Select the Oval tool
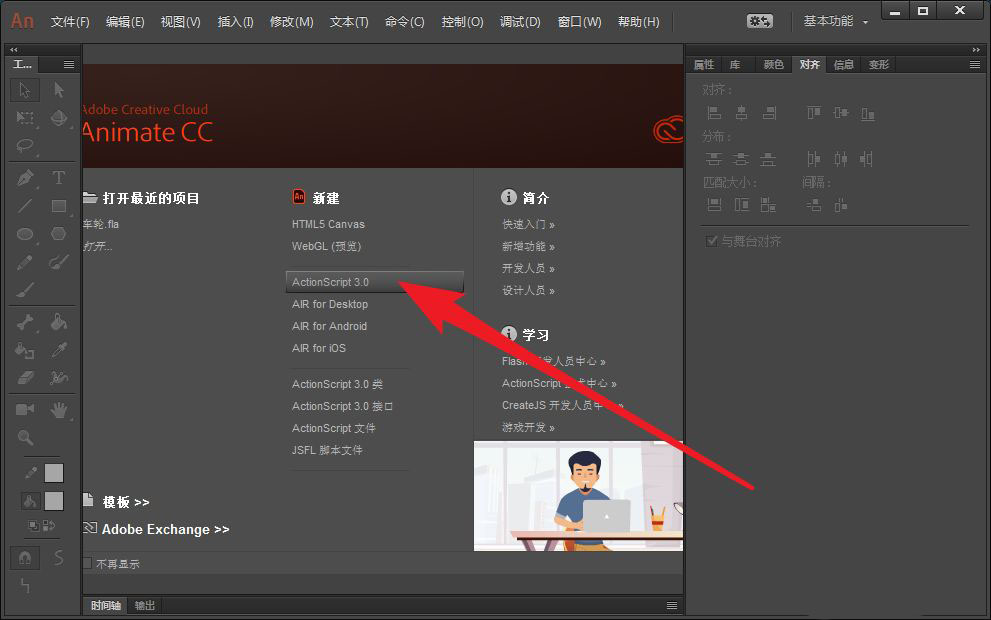991x620 pixels. [25, 234]
